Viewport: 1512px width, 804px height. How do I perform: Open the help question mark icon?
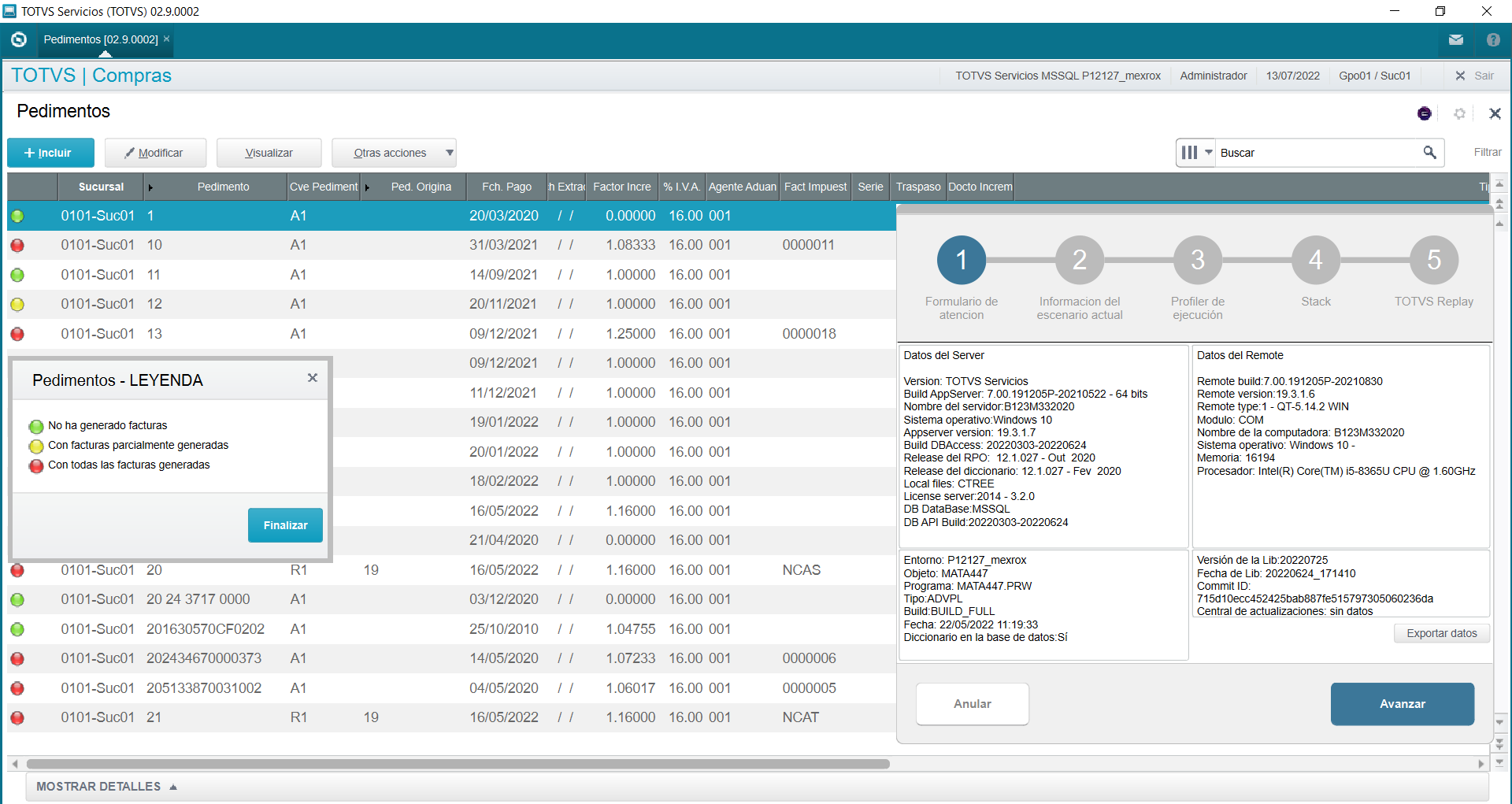[1493, 39]
